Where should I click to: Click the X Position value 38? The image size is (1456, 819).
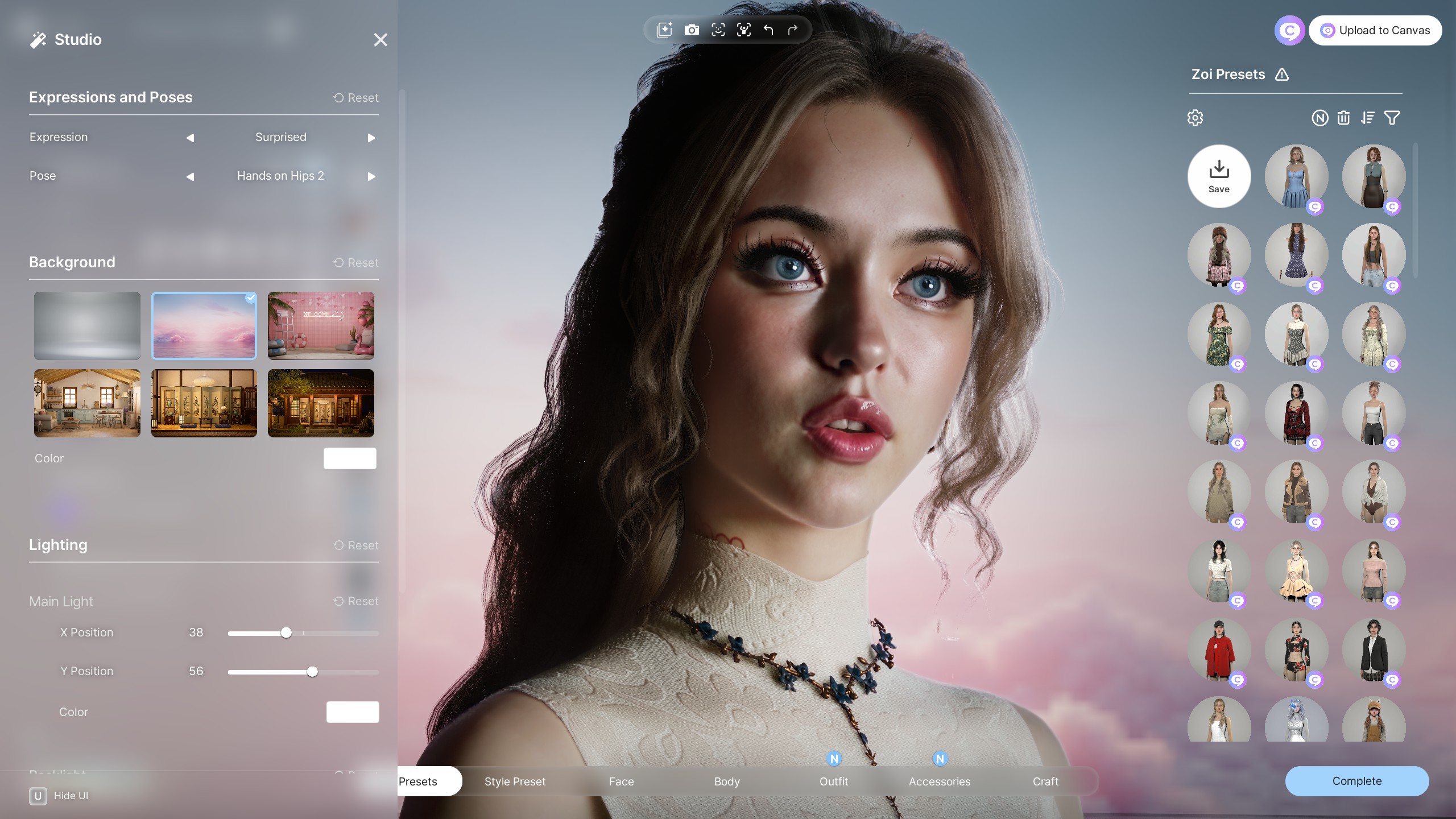[x=196, y=632]
